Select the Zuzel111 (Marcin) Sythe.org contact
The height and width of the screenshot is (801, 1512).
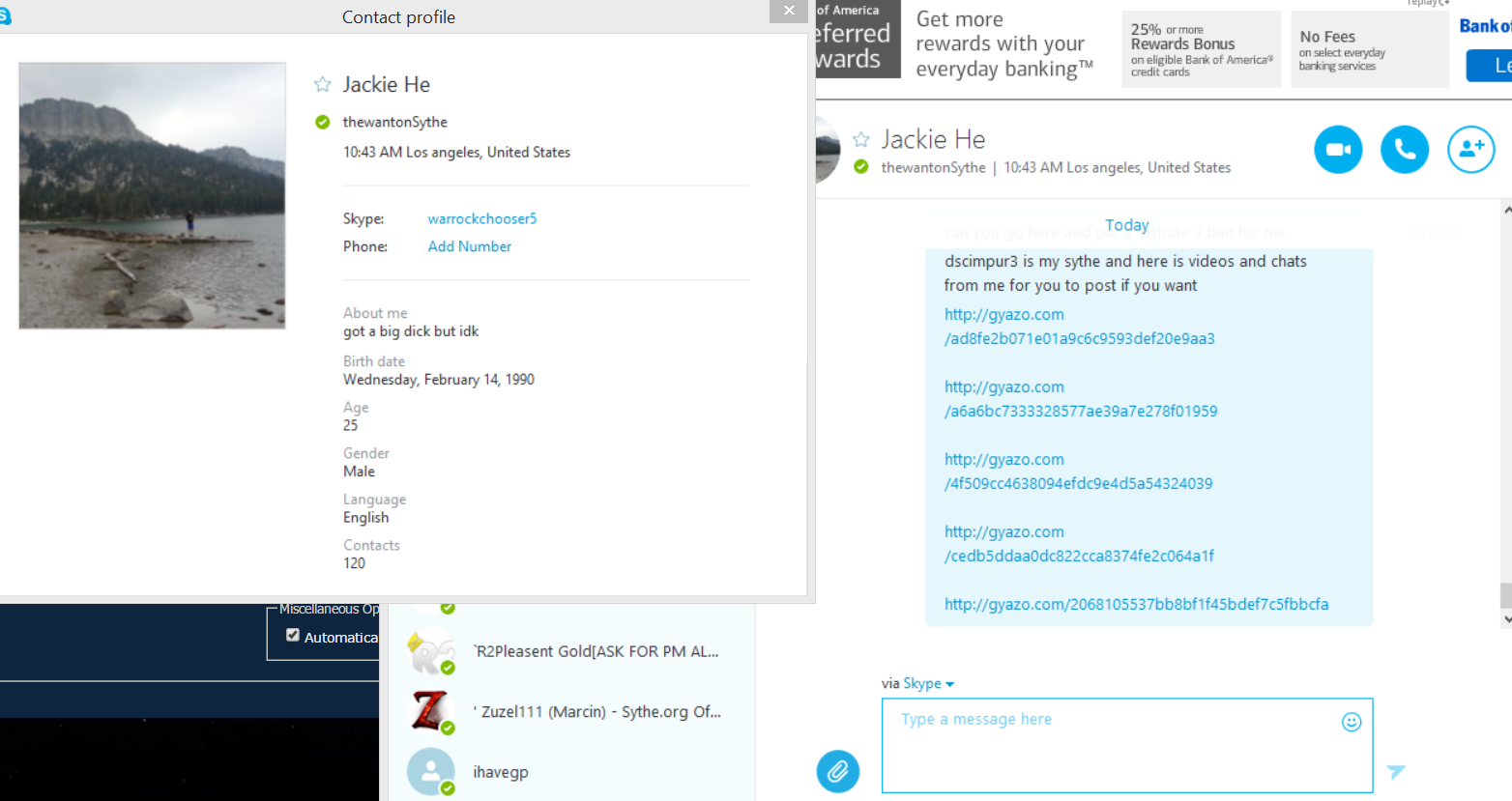(x=597, y=711)
